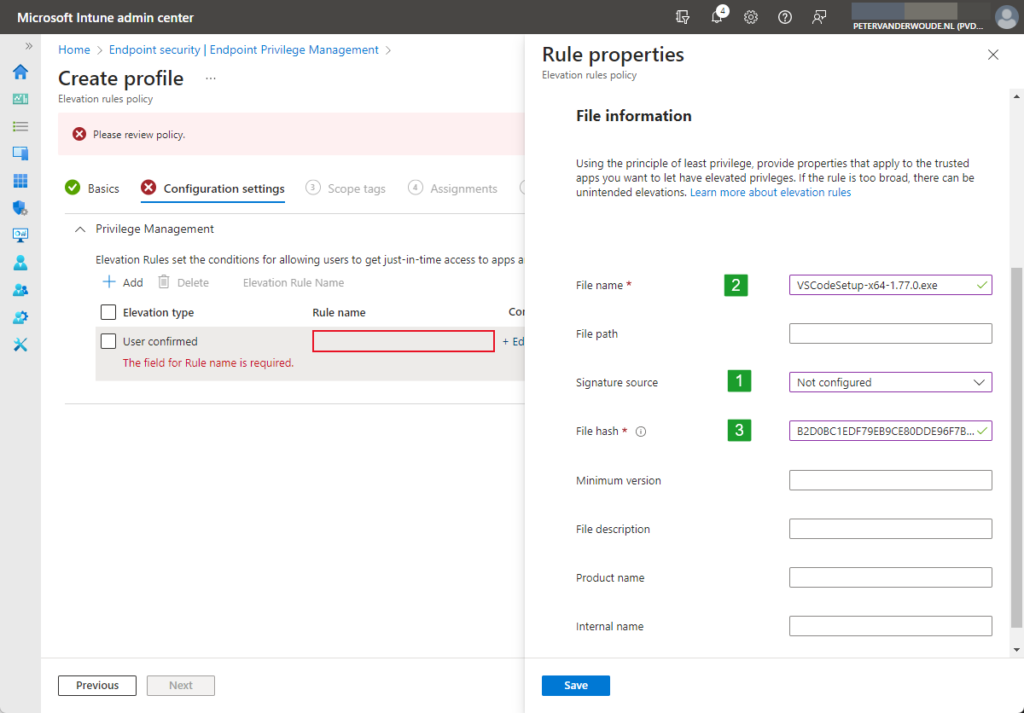Select the Users icon
Viewport: 1024px width, 713px height.
pyautogui.click(x=20, y=262)
